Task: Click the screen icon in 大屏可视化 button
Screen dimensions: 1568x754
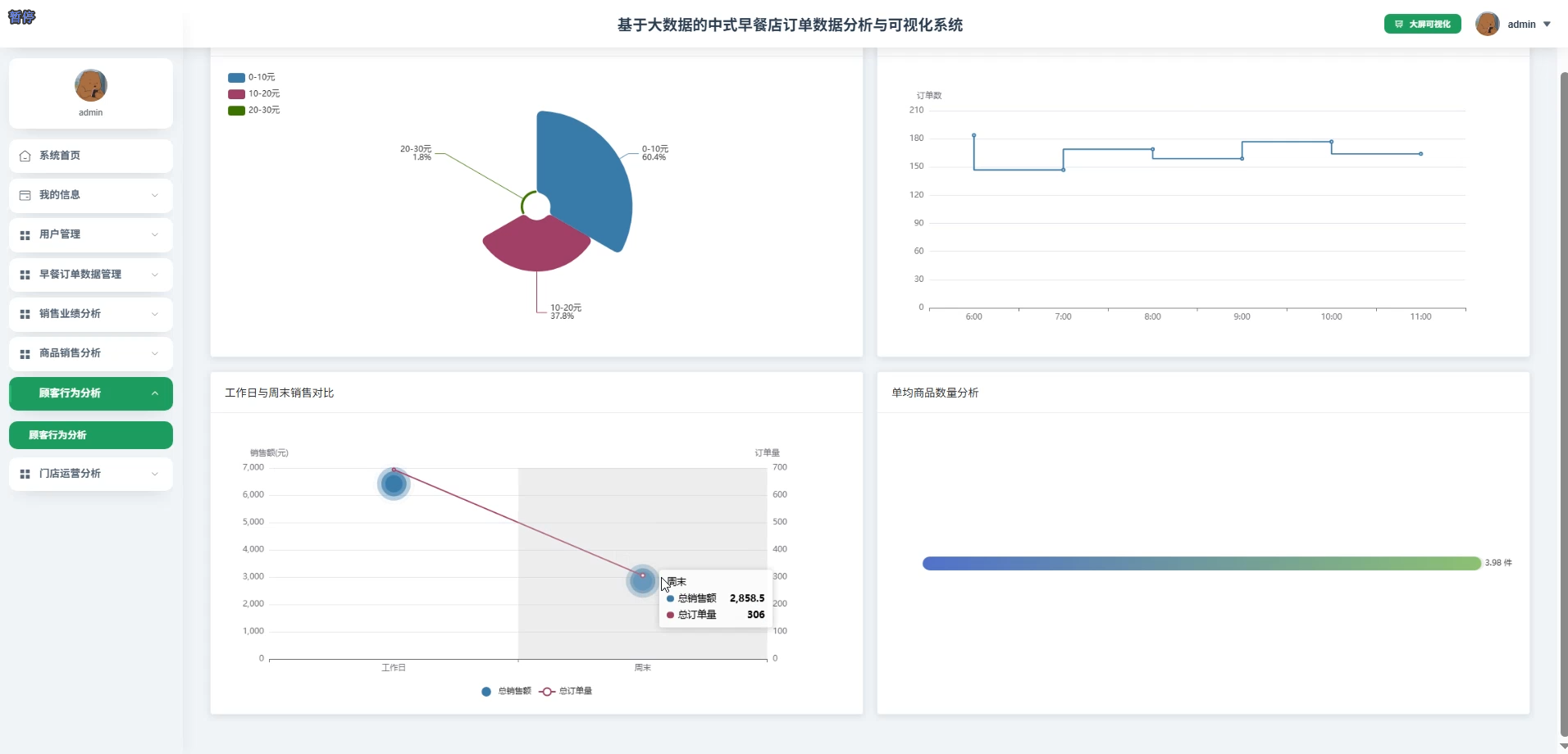Action: 1399,25
